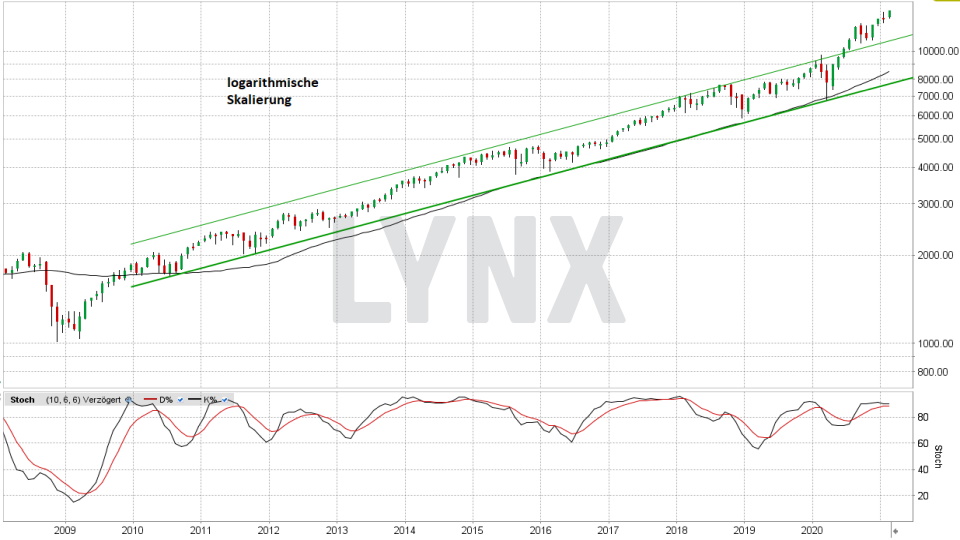Click the 6000.00 price axis label
The width and height of the screenshot is (960, 540).
coord(935,116)
